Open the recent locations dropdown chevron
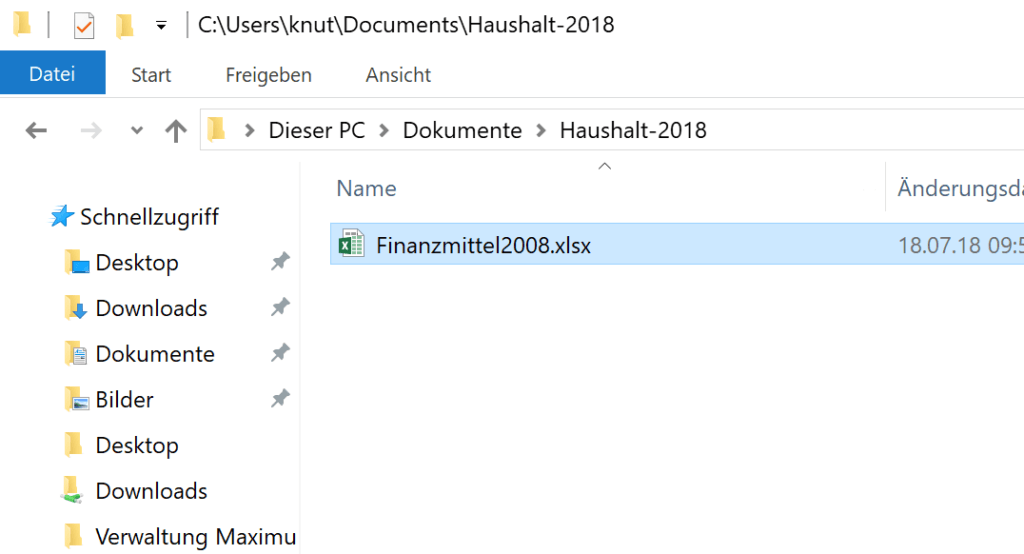The width and height of the screenshot is (1024, 554). click(136, 130)
